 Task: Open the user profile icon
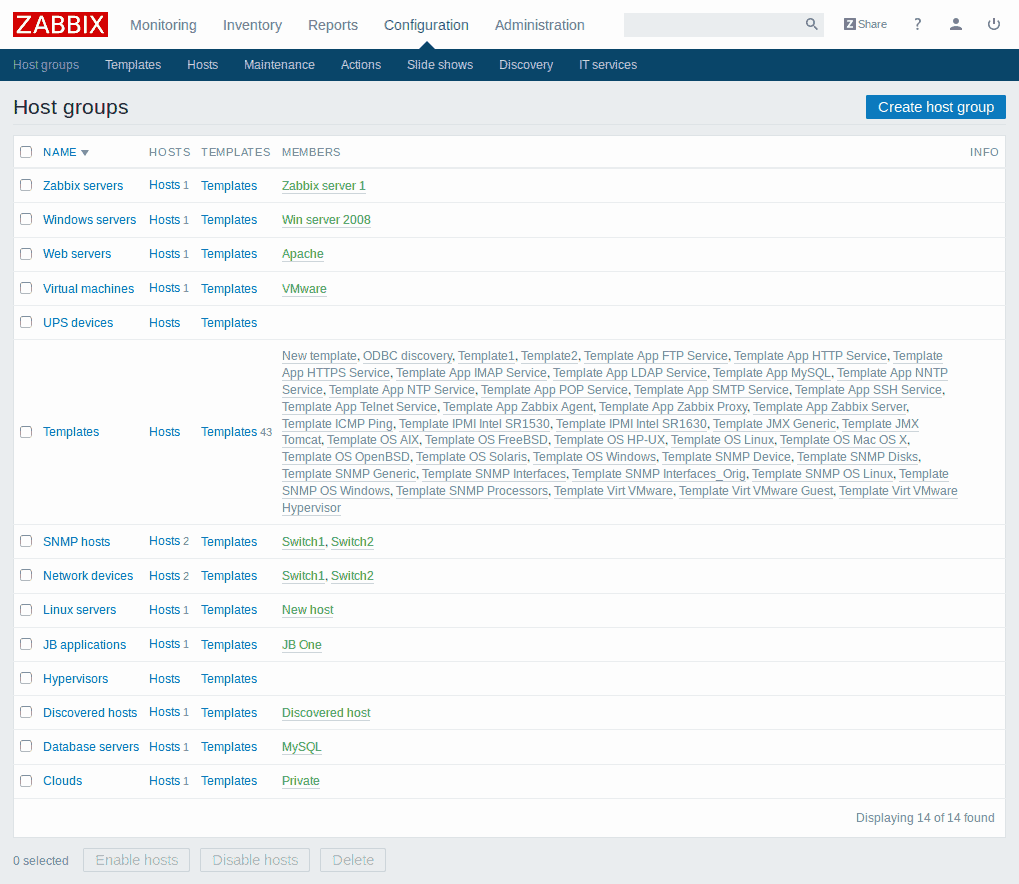click(x=956, y=25)
